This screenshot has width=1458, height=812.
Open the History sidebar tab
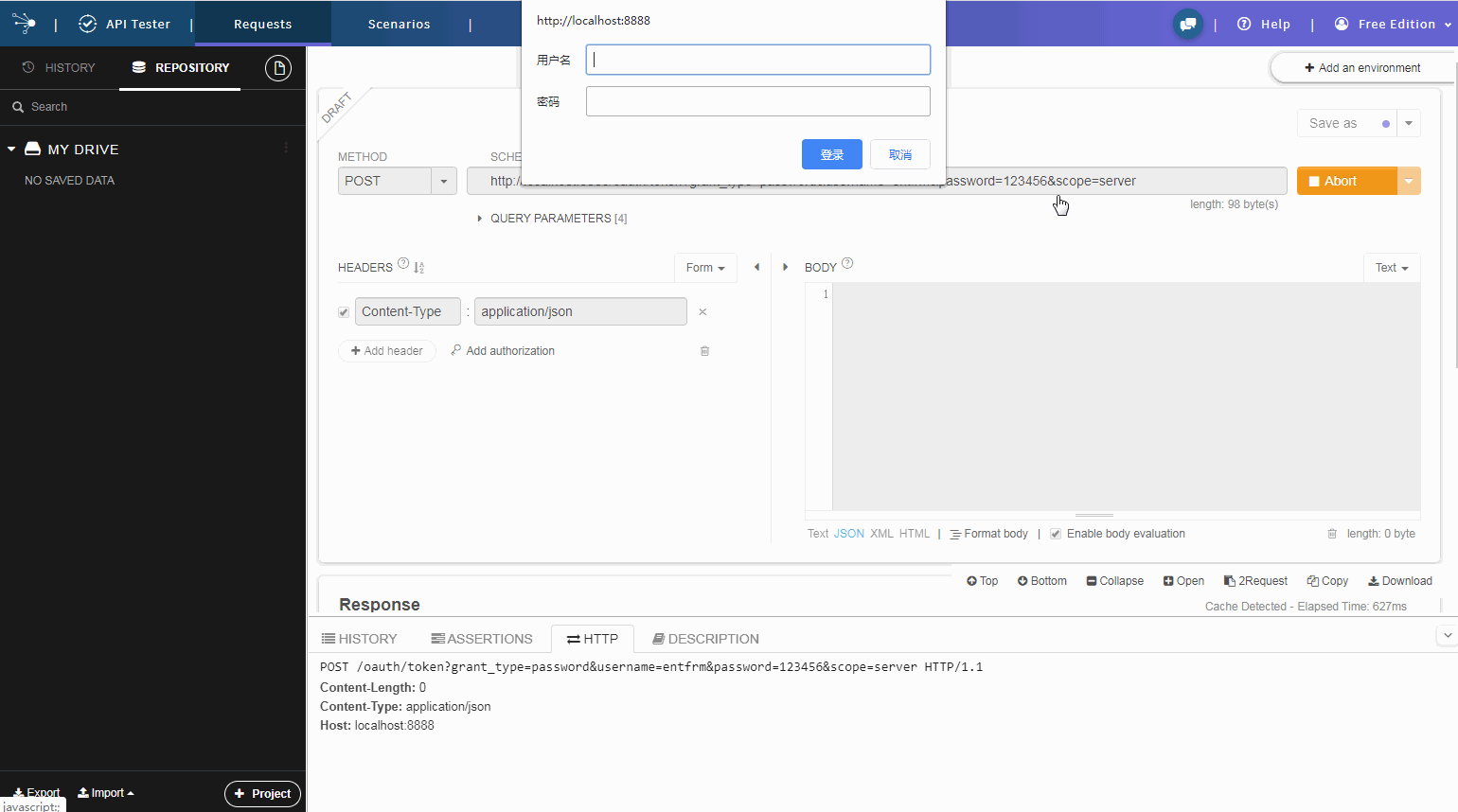click(x=59, y=68)
